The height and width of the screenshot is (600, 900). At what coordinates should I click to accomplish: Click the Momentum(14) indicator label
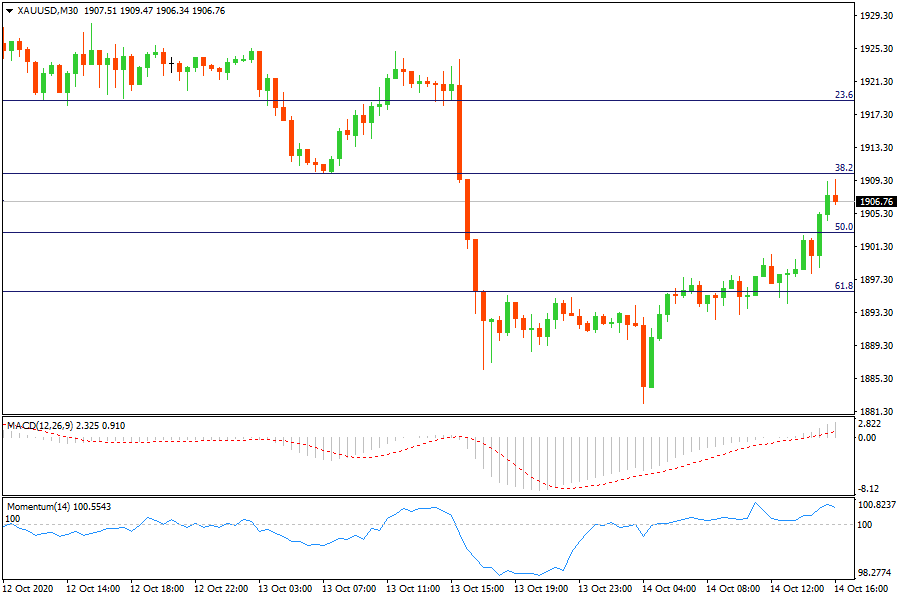[x=38, y=508]
